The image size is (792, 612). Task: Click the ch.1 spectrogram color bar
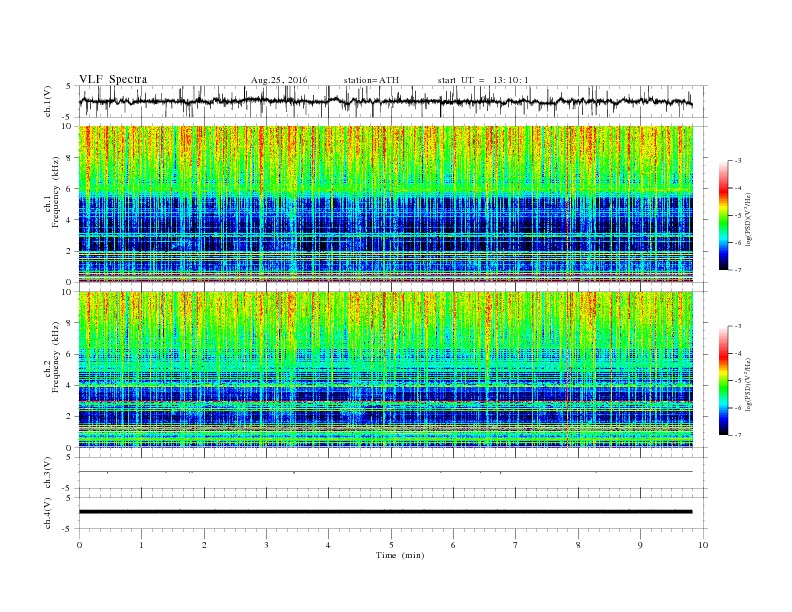(x=724, y=216)
